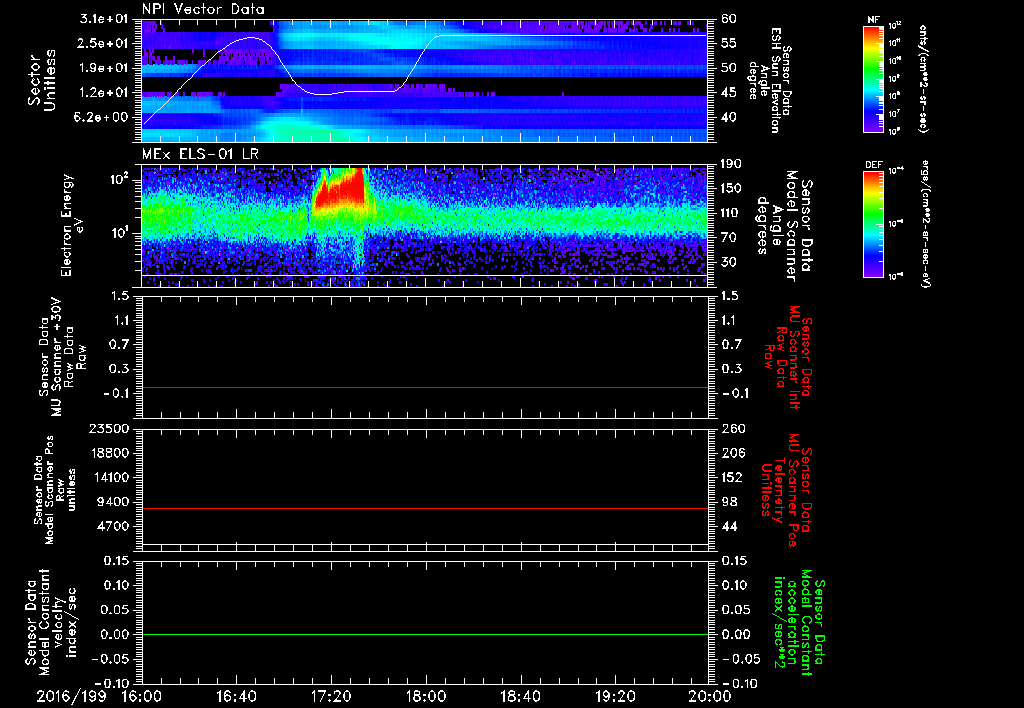The width and height of the screenshot is (1024, 708).
Task: Click the 190 scanner angle tick
Action: pos(733,164)
